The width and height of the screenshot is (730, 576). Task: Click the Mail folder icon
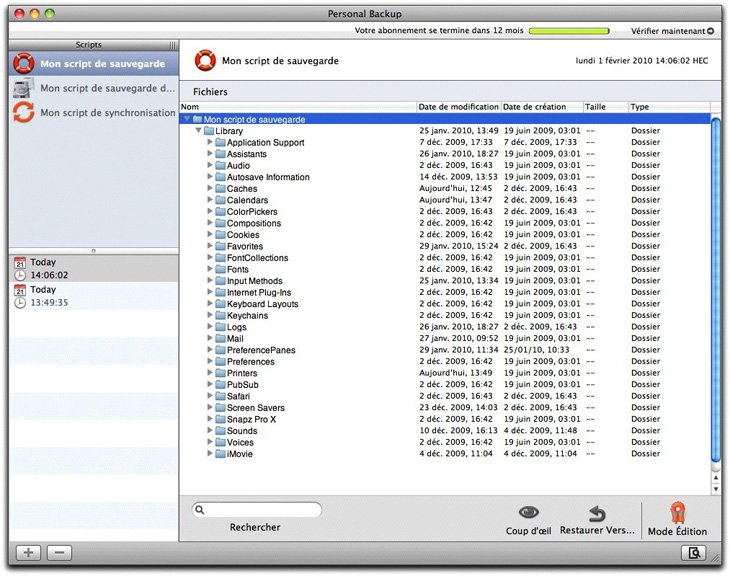(221, 339)
